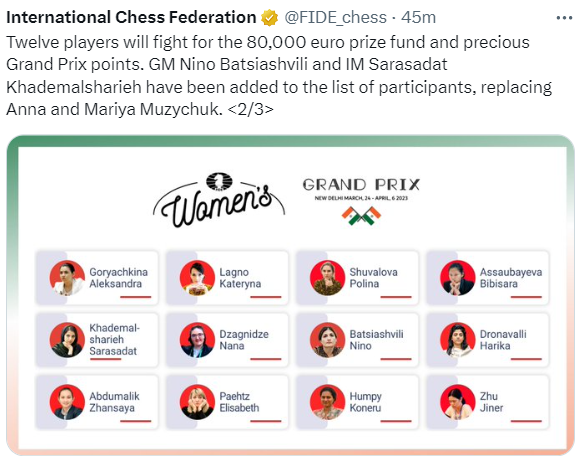The image size is (578, 456).
Task: Click the FIDE chess knight logo
Action: tap(219, 182)
